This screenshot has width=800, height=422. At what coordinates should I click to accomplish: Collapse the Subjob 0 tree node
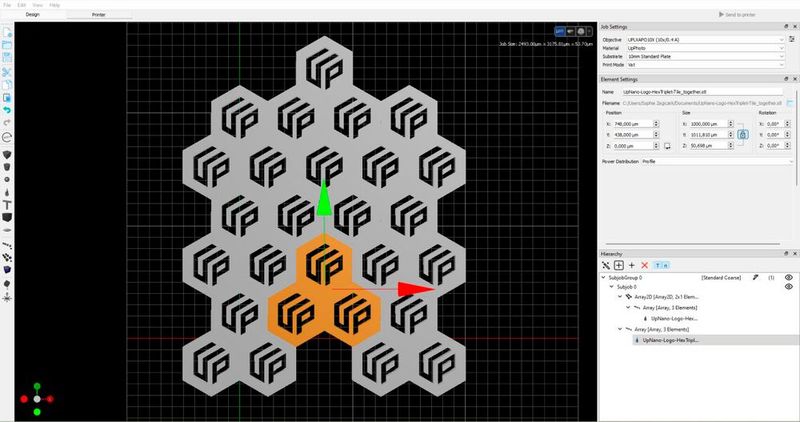(612, 287)
